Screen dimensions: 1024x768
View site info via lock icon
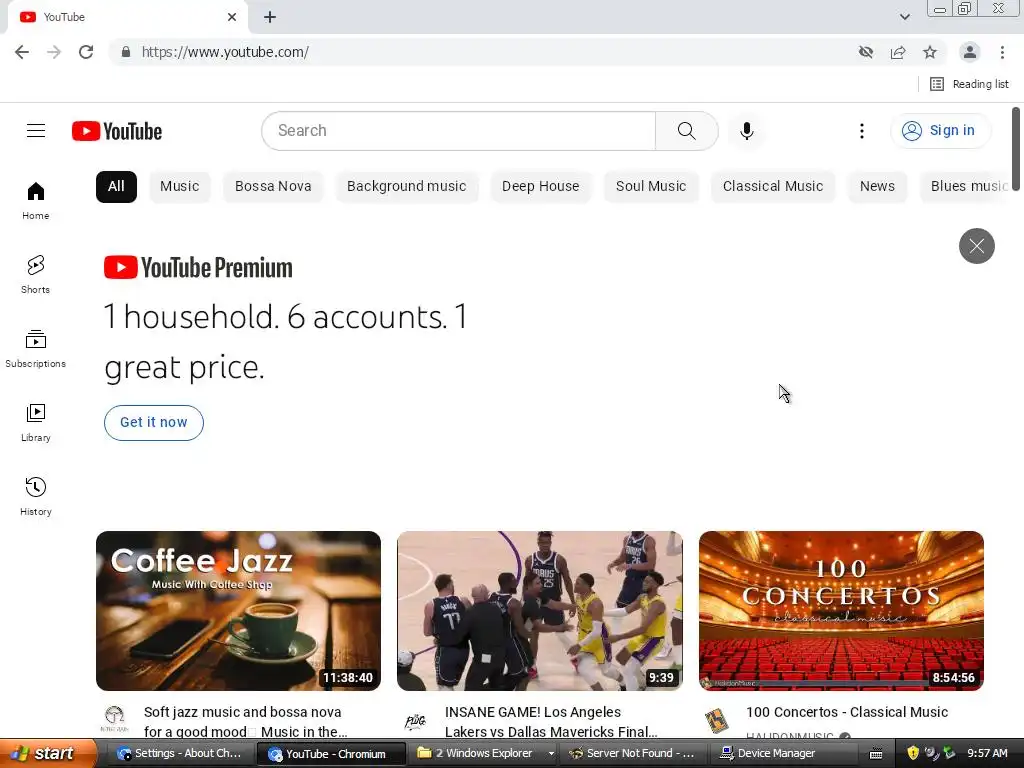(x=126, y=52)
